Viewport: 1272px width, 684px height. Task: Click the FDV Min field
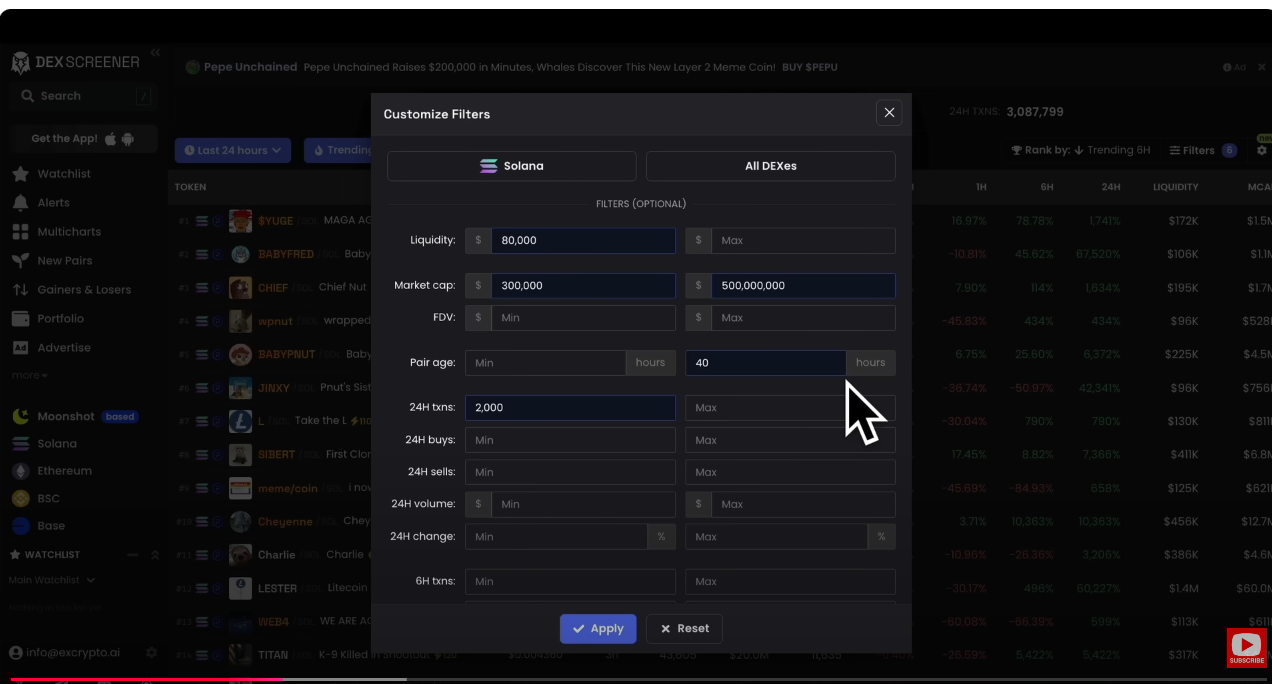[583, 318]
